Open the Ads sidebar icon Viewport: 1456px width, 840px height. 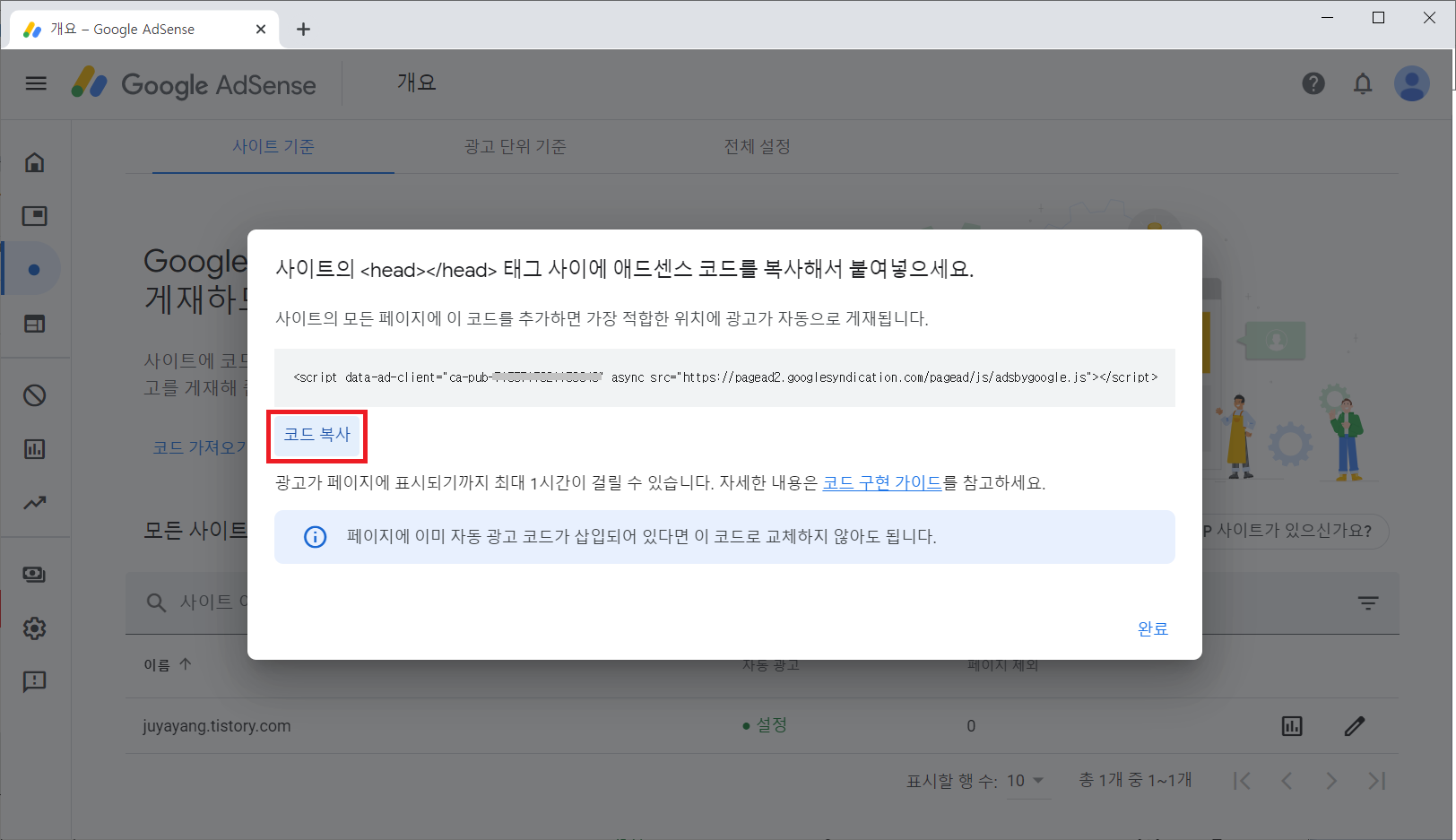[35, 216]
